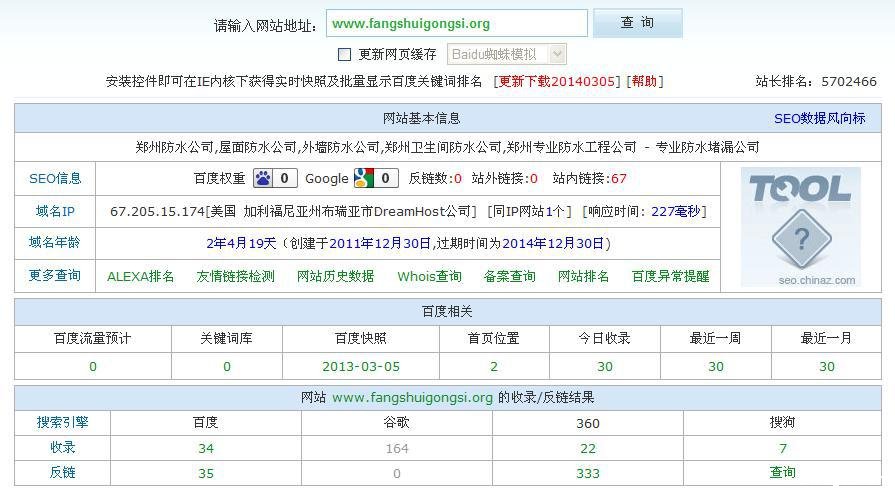Click the Google icon beside PageRank
The height and width of the screenshot is (492, 895).
coord(362,179)
